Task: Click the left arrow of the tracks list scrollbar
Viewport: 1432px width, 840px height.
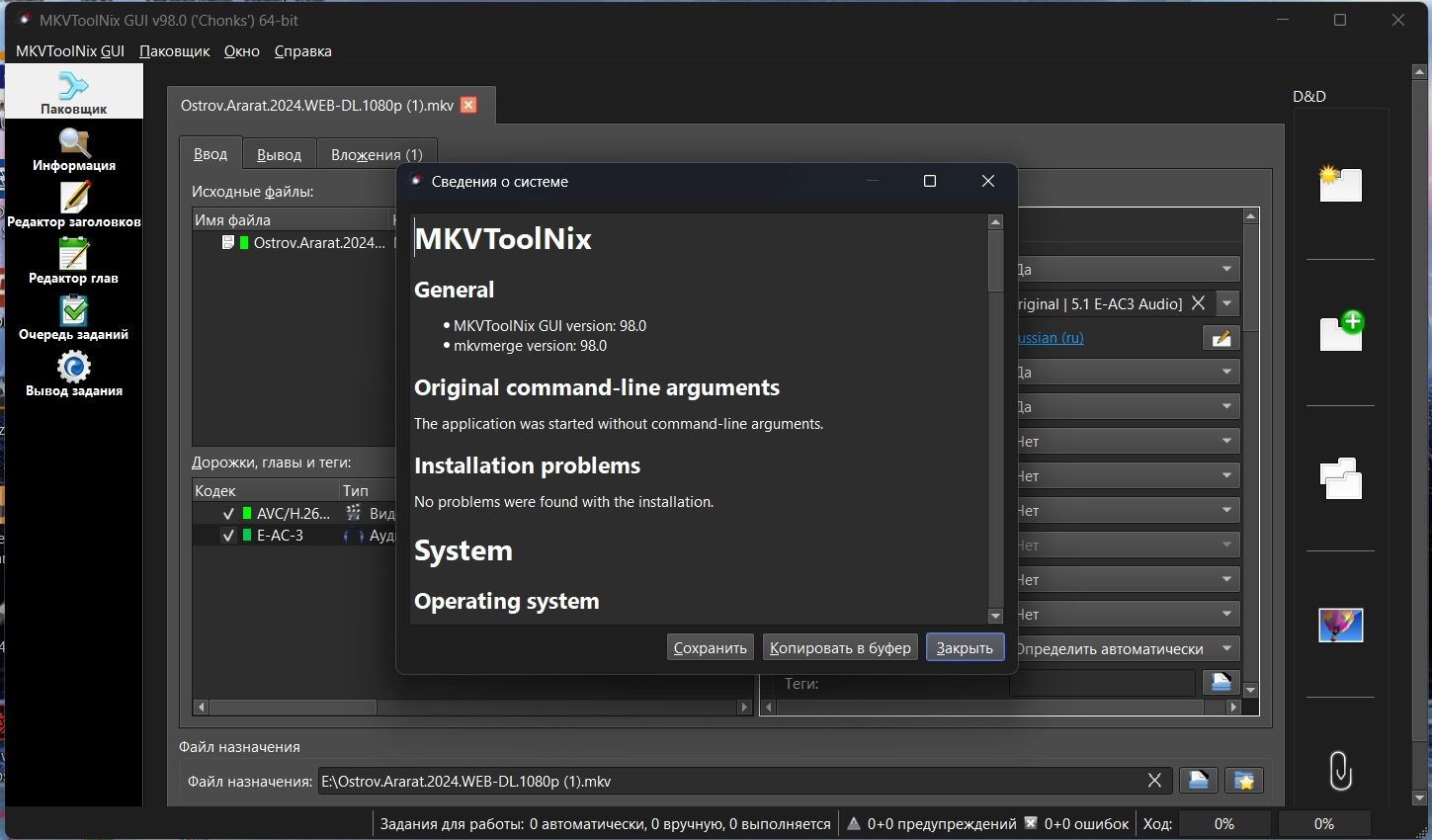Action: (202, 707)
